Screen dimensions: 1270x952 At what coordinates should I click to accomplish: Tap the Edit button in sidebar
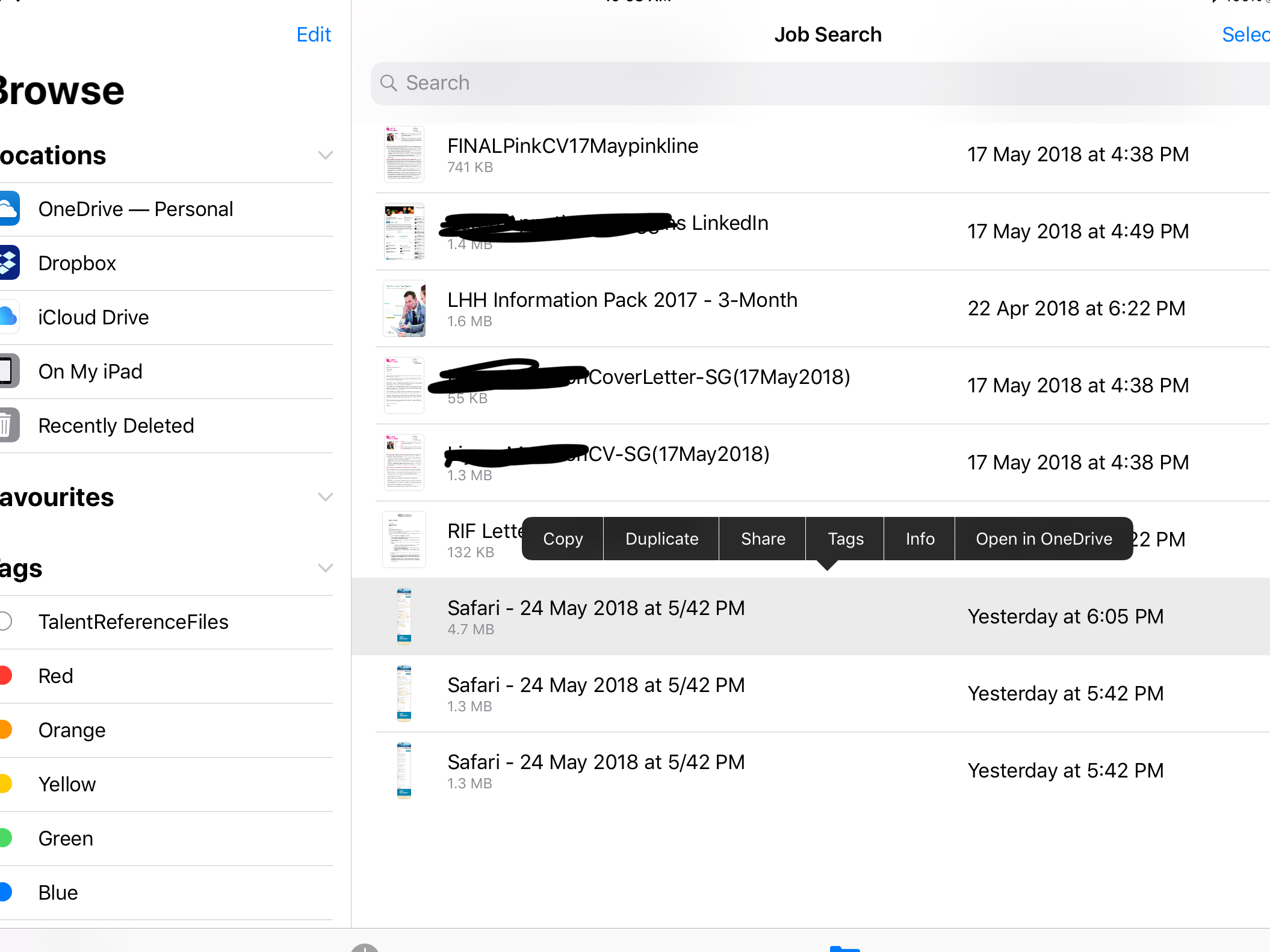(314, 35)
